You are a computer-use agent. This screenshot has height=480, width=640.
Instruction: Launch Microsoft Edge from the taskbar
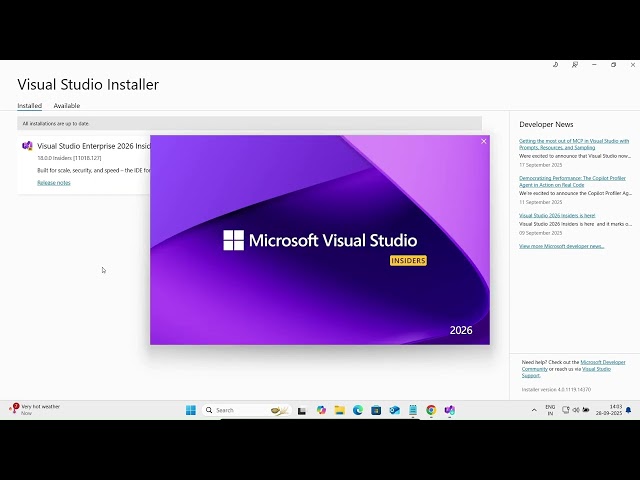(358, 410)
